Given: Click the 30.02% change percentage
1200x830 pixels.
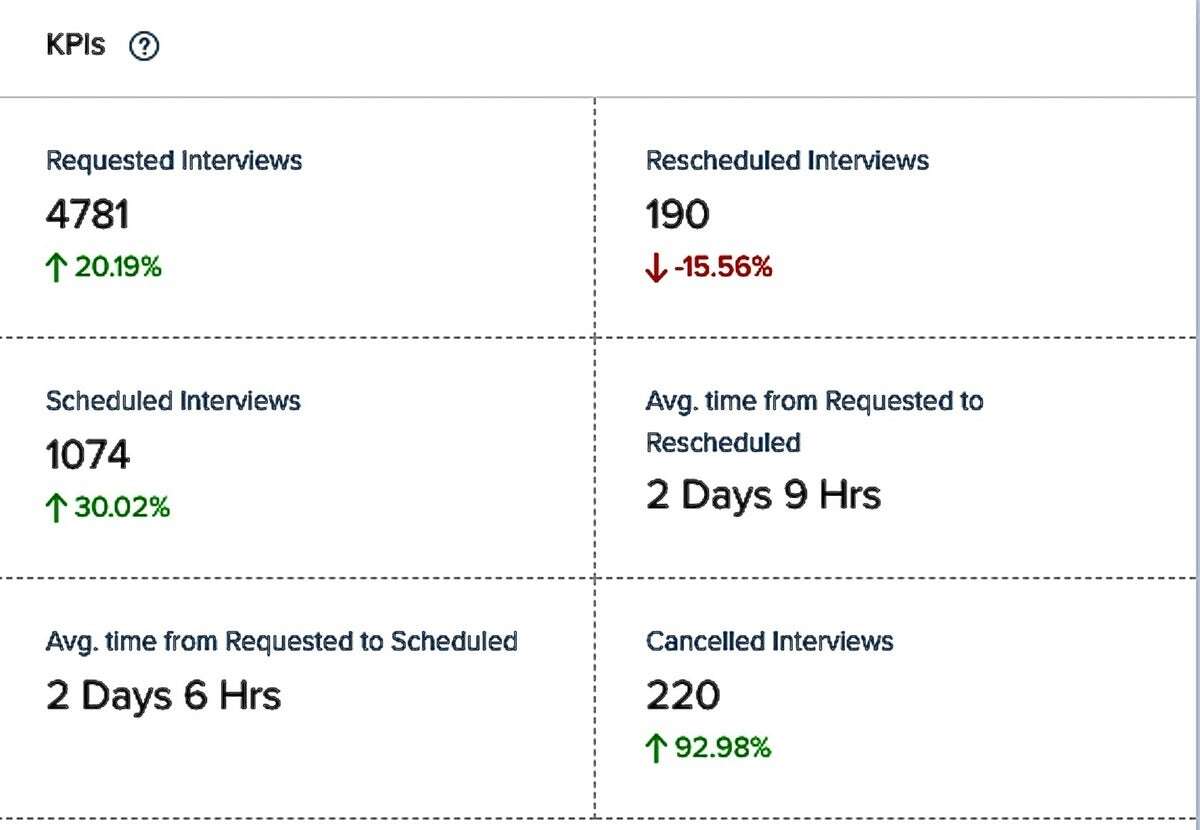Looking at the screenshot, I should coord(121,507).
